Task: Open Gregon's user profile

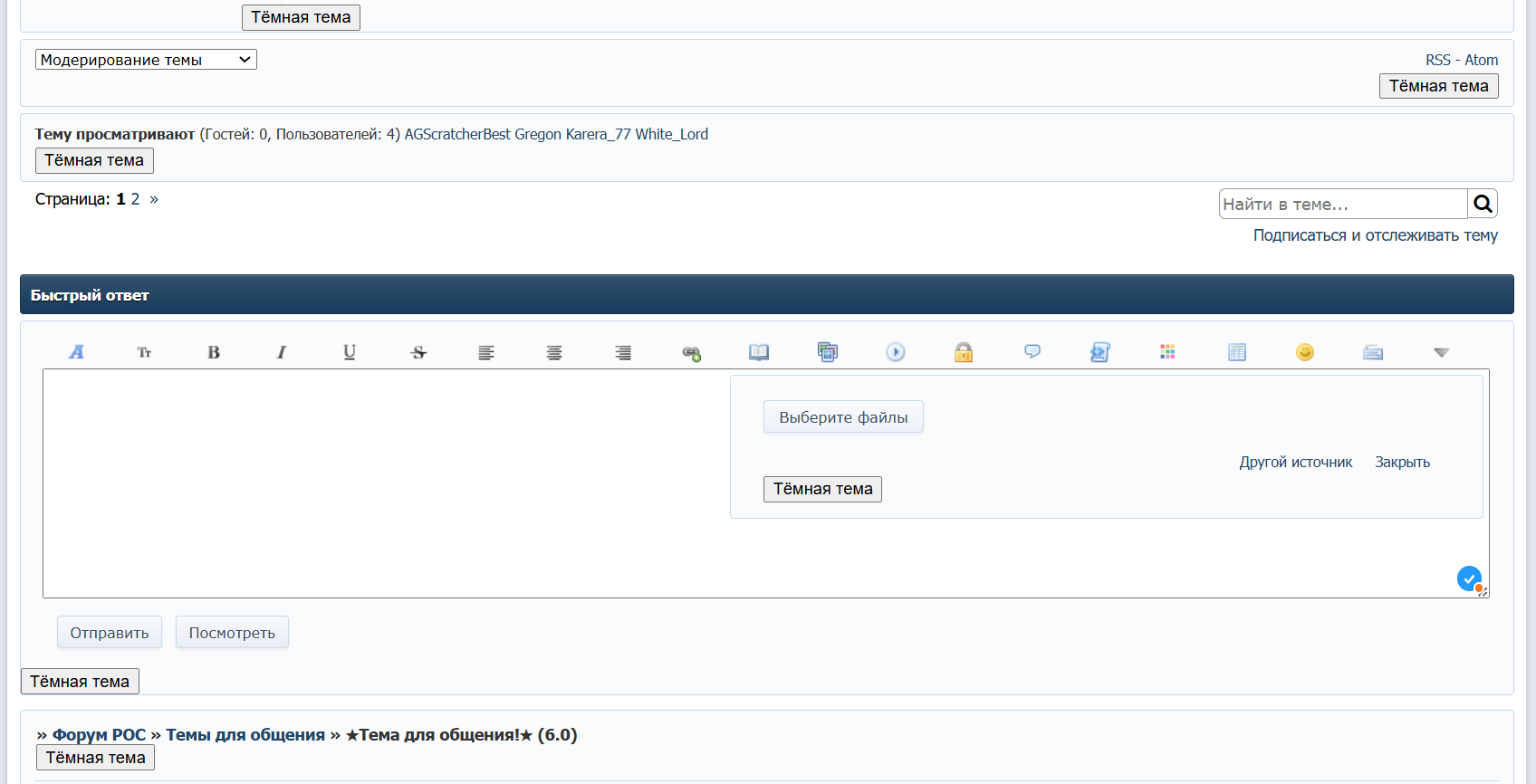Action: coord(538,134)
